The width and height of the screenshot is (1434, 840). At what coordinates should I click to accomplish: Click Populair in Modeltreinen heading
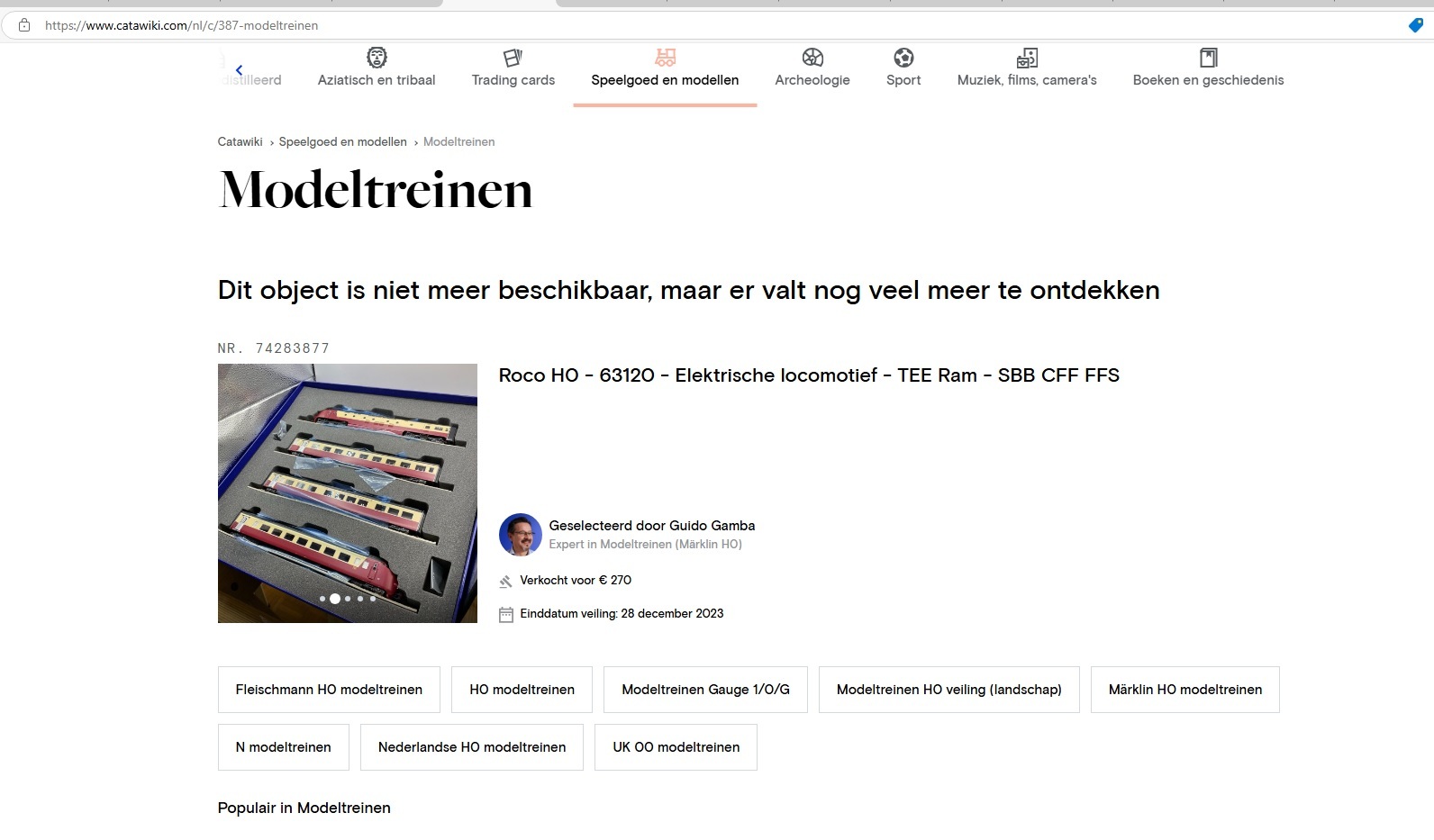click(x=304, y=808)
